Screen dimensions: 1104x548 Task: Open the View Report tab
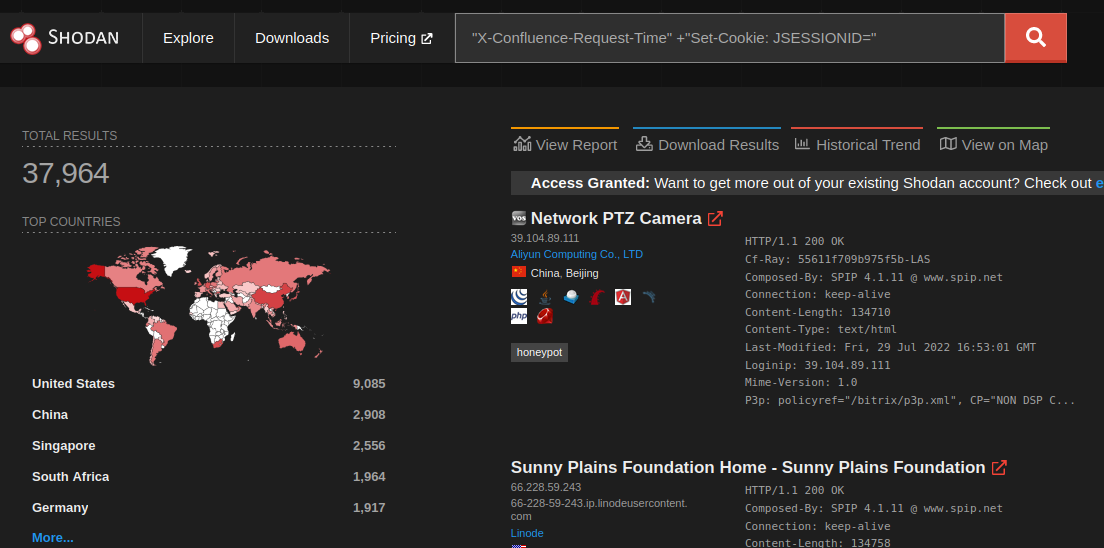point(565,145)
